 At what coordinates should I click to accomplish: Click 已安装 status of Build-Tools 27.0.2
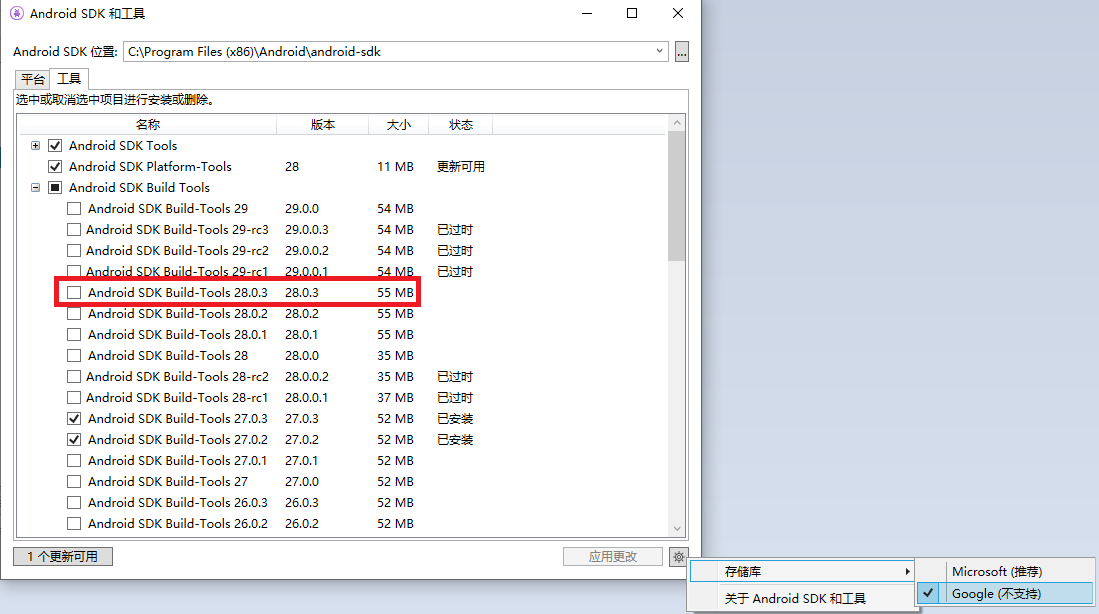(455, 440)
